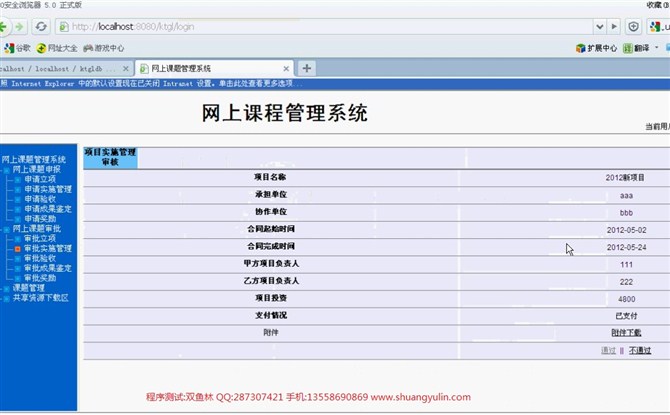Screen dimensions: 670x415
Task: Click the 项目投资 value 4800
Action: 626,299
